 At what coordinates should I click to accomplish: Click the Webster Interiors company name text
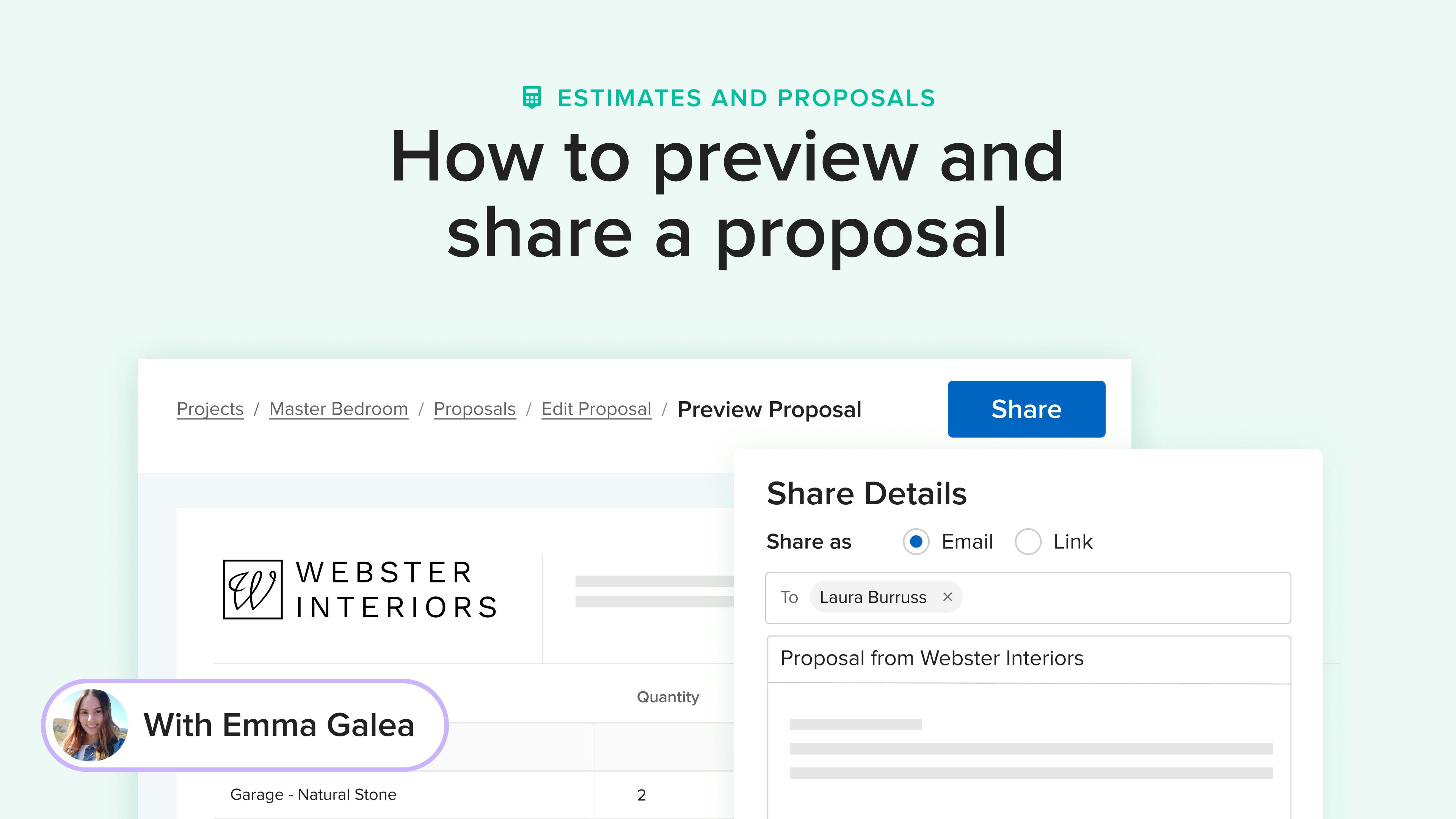396,590
